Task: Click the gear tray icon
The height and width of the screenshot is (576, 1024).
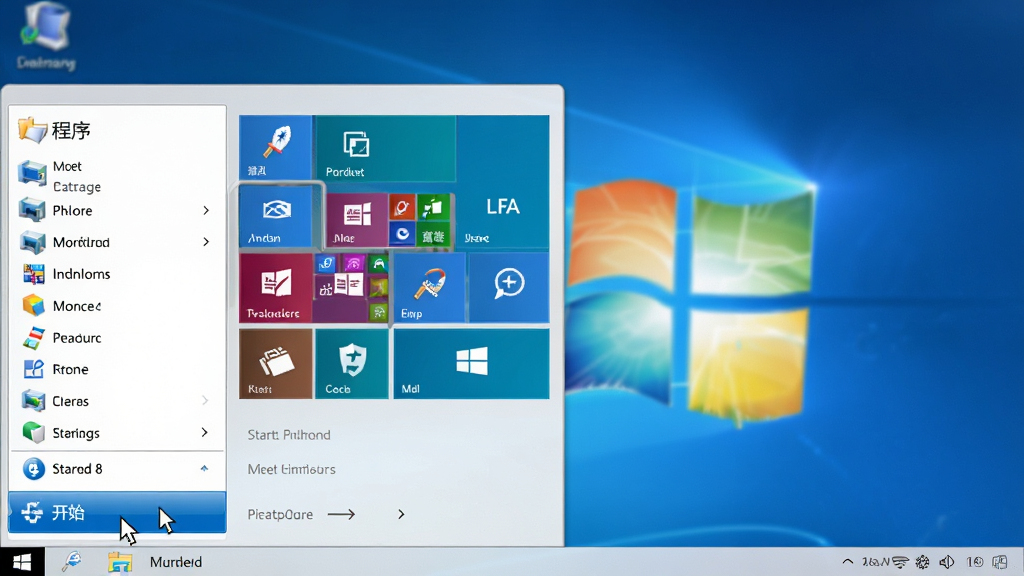Action: pos(922,562)
